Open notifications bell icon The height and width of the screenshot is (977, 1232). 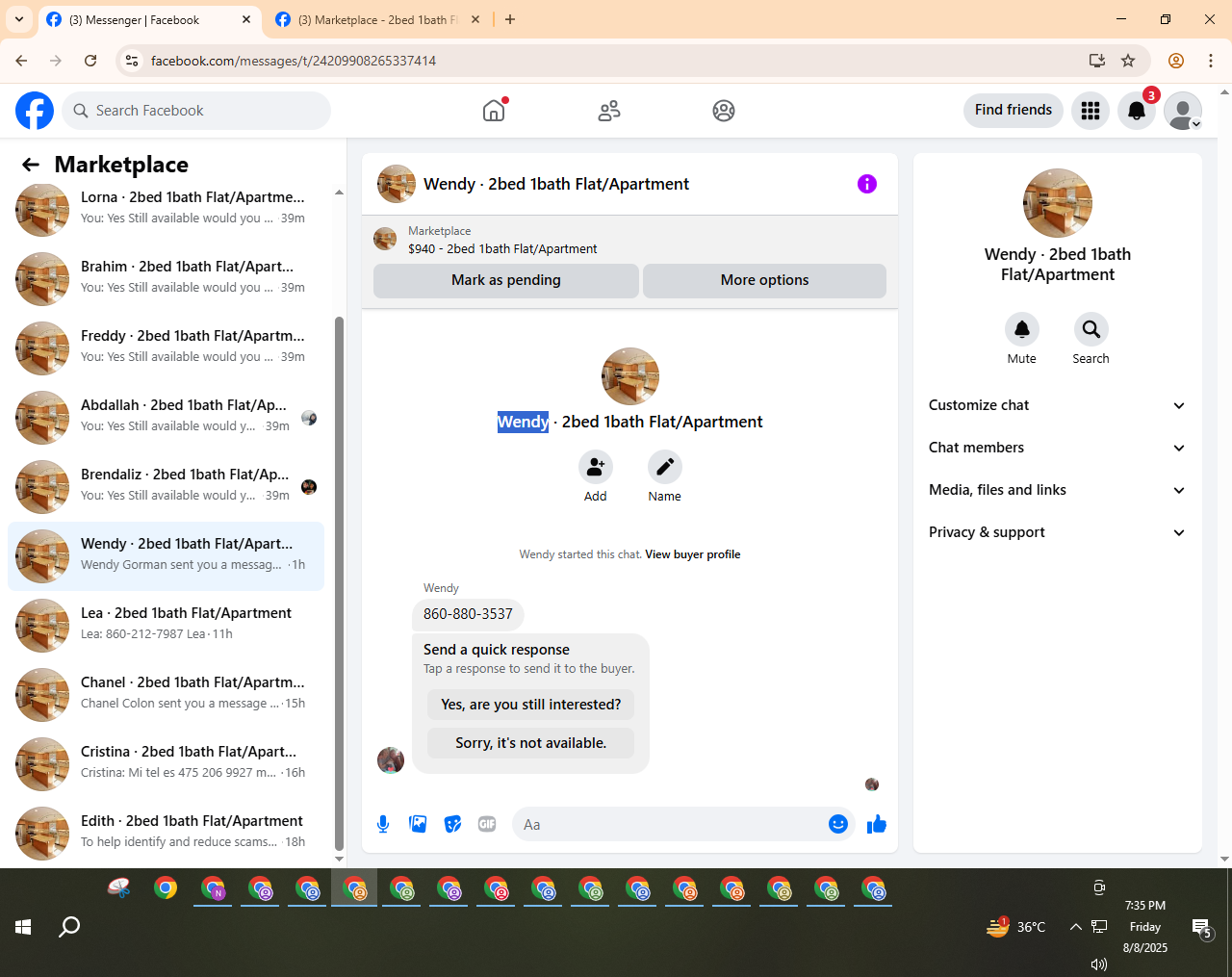(1137, 111)
